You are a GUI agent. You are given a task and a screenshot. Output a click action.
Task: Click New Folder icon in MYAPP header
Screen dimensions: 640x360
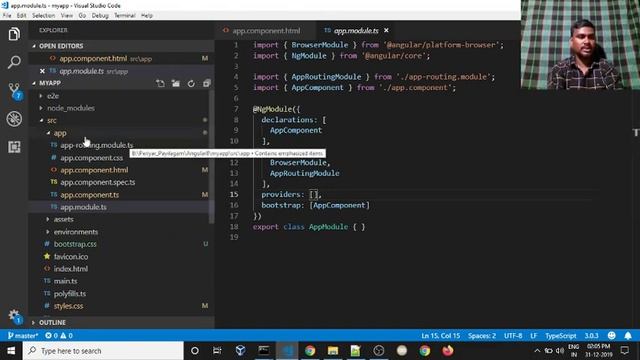(x=176, y=83)
